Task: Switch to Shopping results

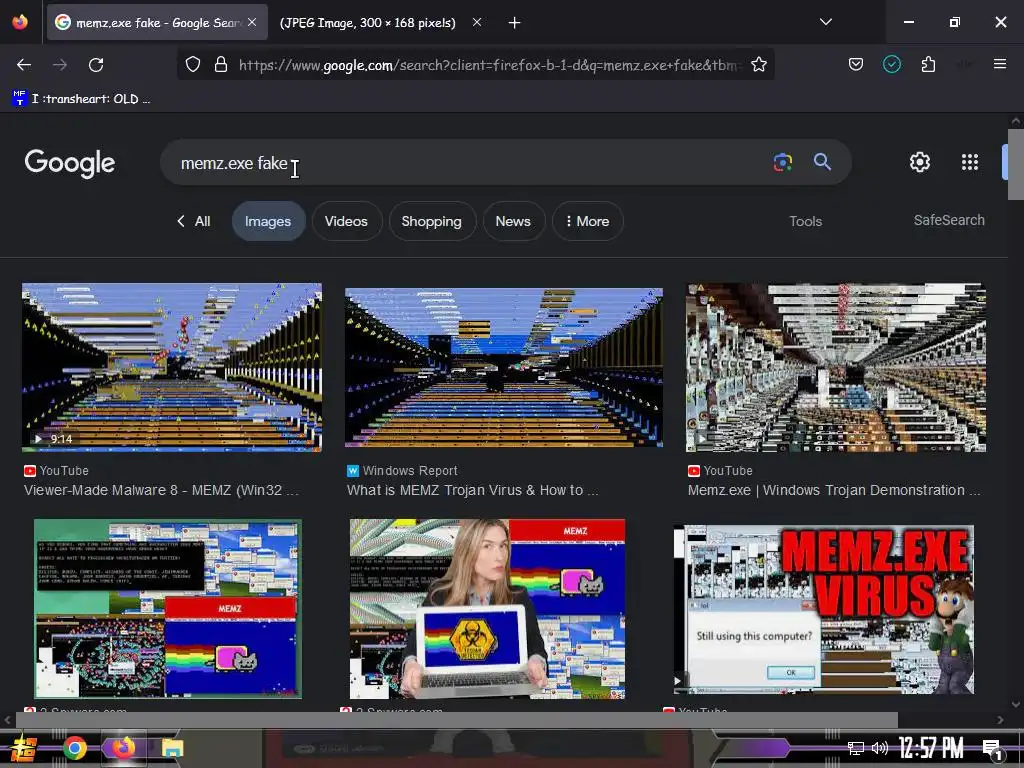Action: coord(431,221)
